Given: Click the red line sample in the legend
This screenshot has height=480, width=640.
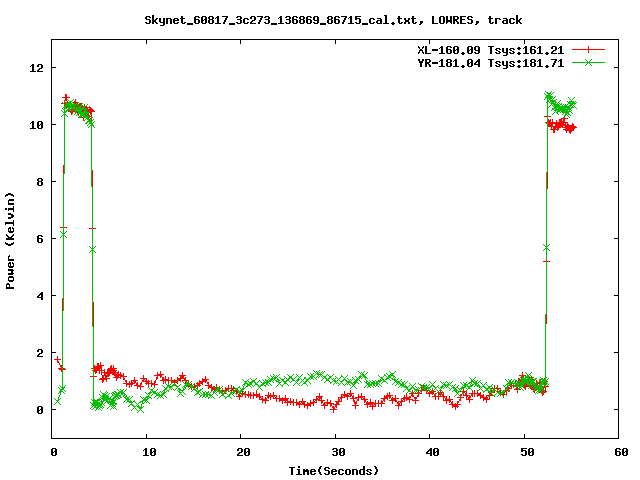Looking at the screenshot, I should pyautogui.click(x=588, y=50).
